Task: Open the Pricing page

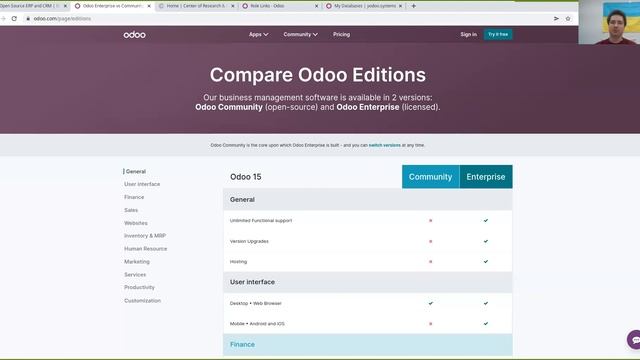Action: pos(341,34)
